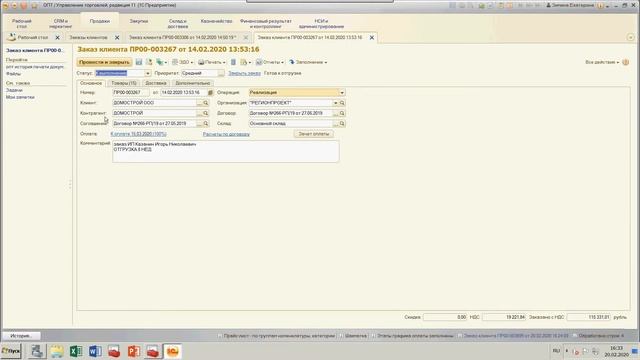640x360 pixels.
Task: Click the Номер input field
Action: coord(131,93)
